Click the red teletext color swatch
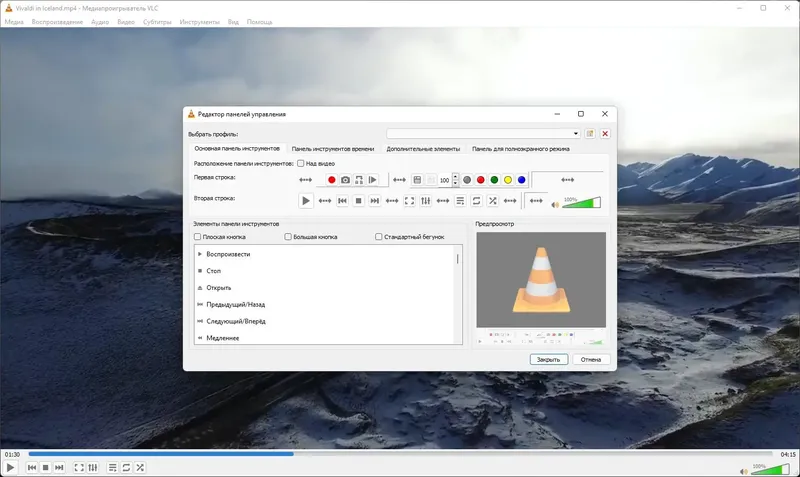Viewport: 800px width, 477px height. [481, 180]
